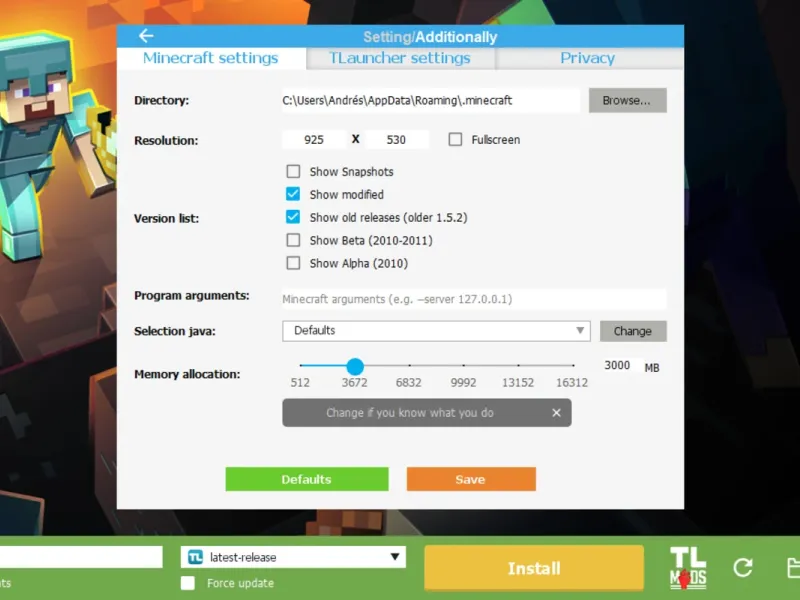Open the folder icon at bottom right
The image size is (800, 600).
click(x=793, y=568)
